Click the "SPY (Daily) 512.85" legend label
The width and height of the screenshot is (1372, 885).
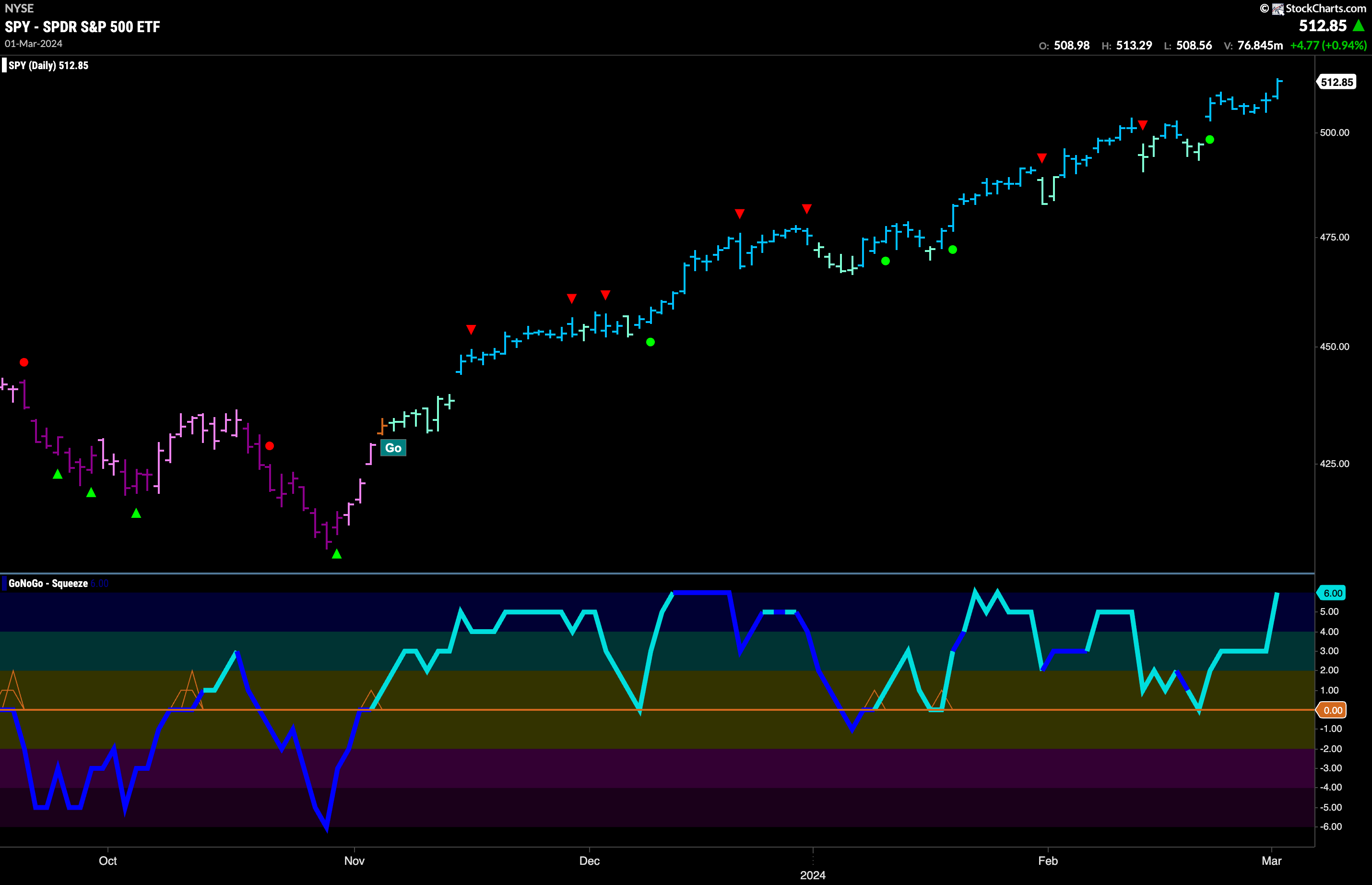[49, 66]
